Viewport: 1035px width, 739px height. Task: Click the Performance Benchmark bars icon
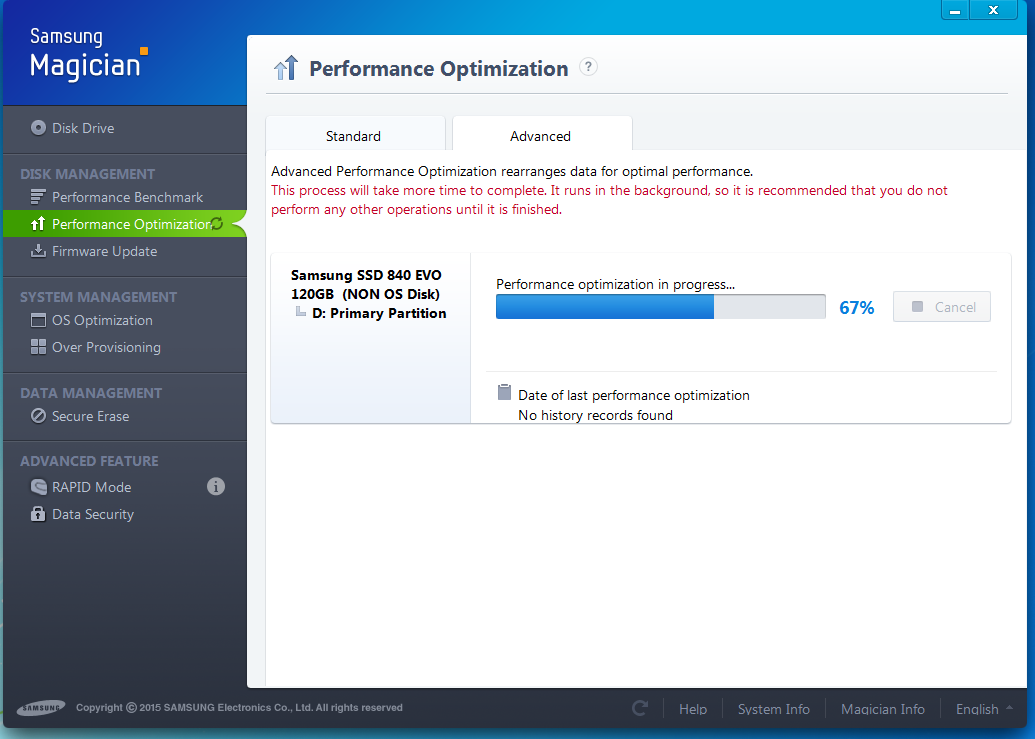[38, 197]
